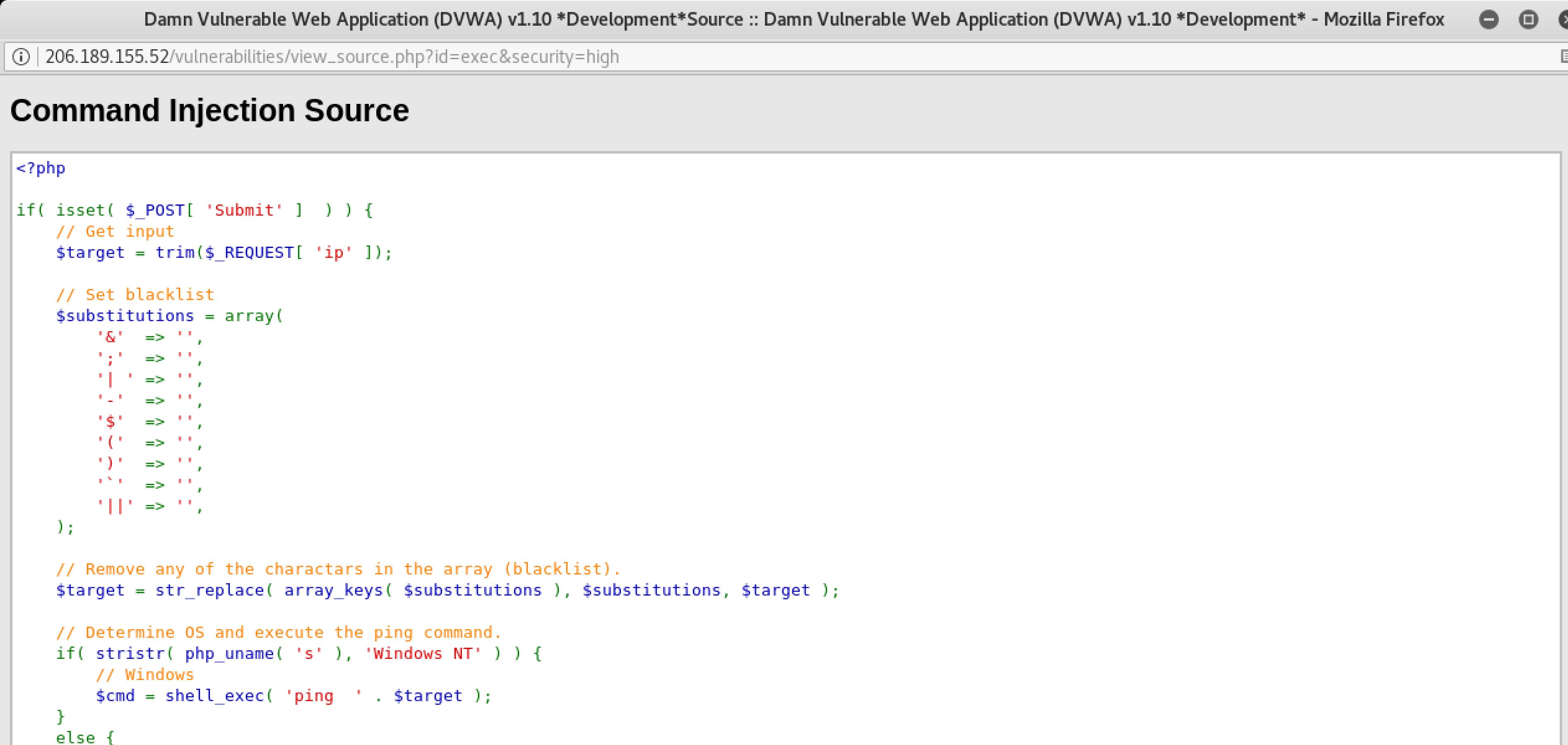The width and height of the screenshot is (1568, 745).
Task: Click the Command Injection Source heading
Action: click(x=209, y=111)
